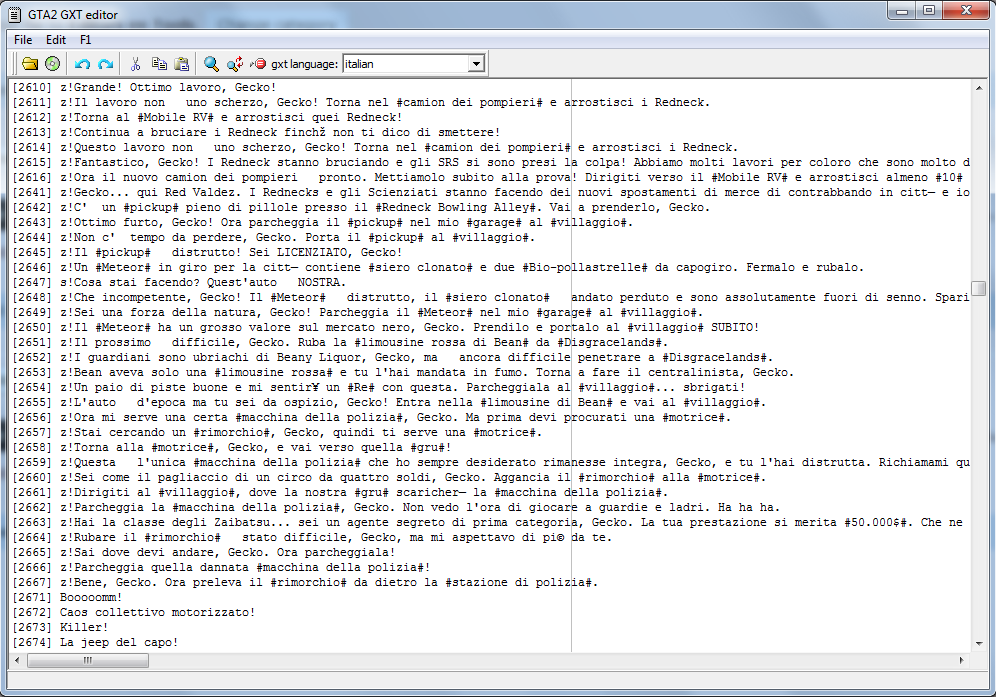Cut selection with the scissors icon
Viewport: 996px width, 697px height.
(x=135, y=64)
